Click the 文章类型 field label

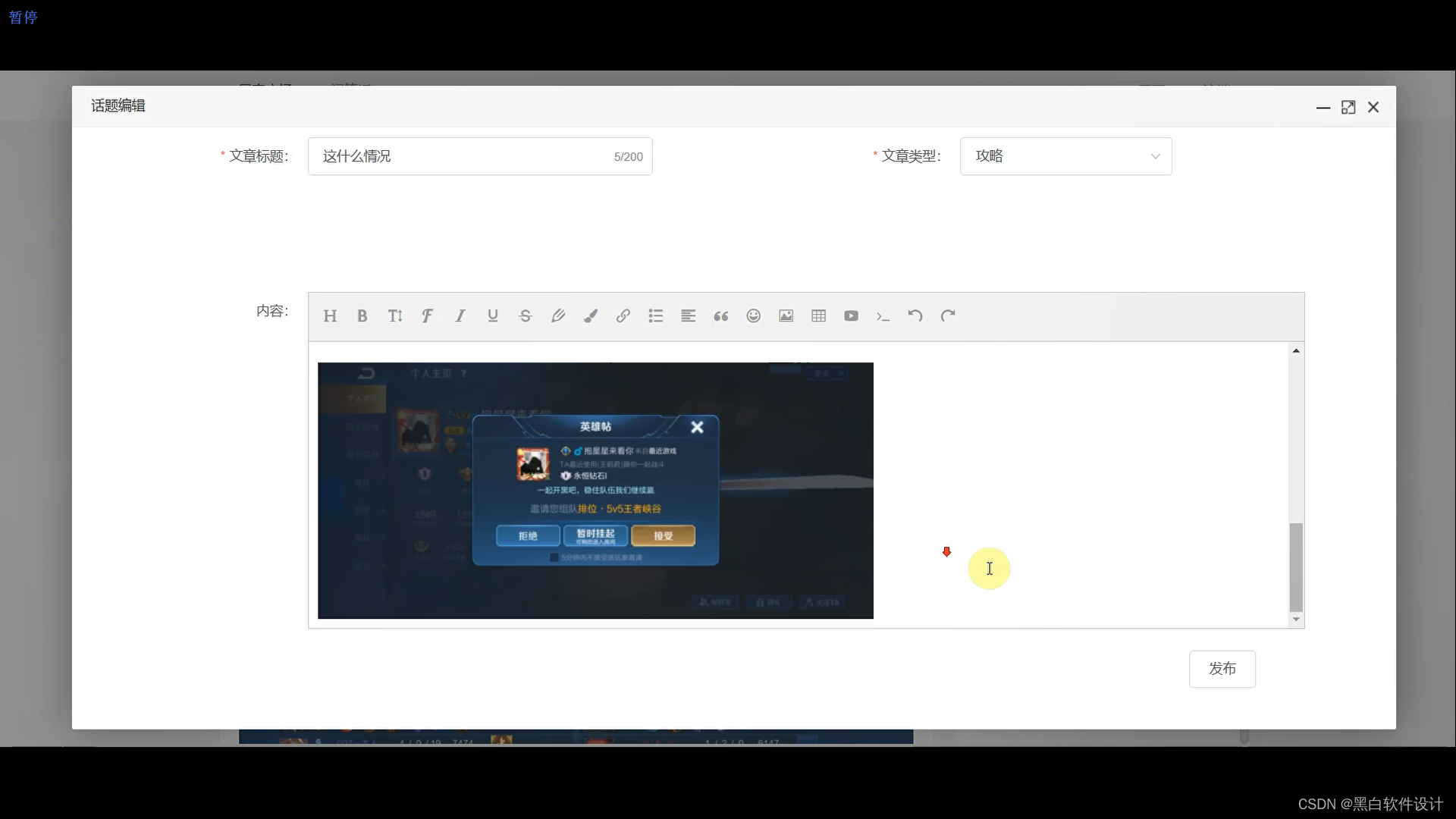click(x=911, y=156)
